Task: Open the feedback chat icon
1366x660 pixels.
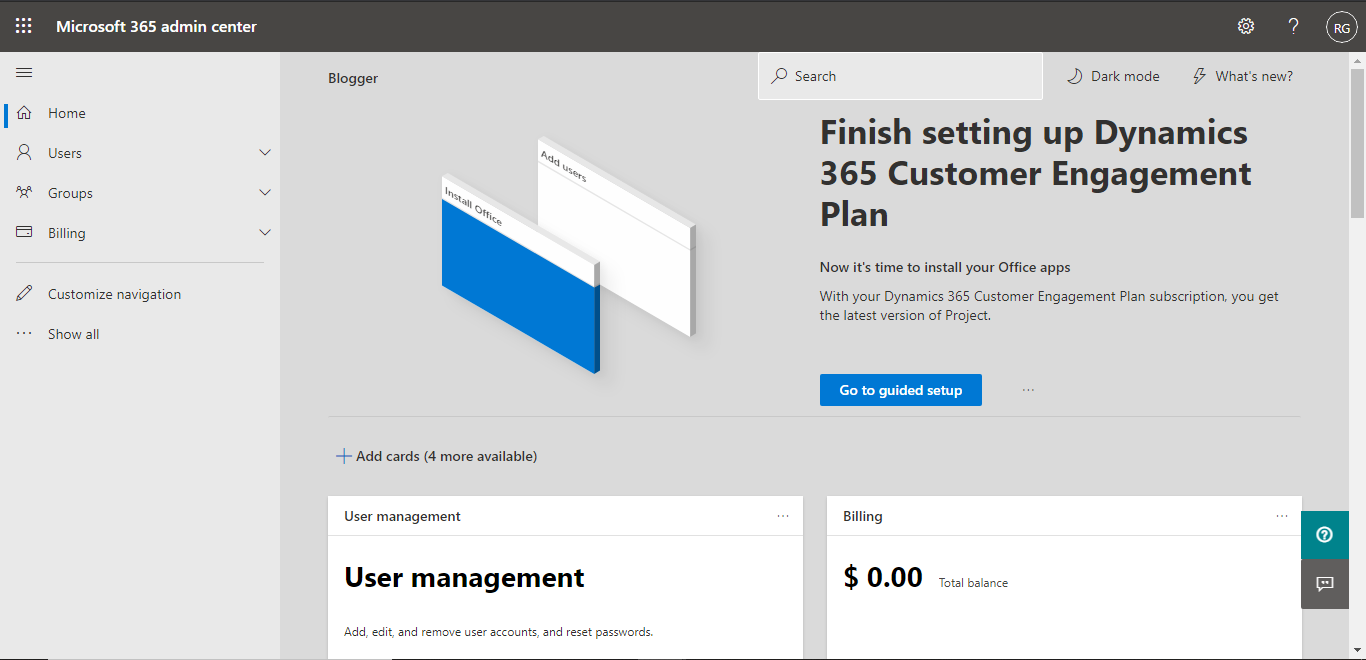Action: click(x=1325, y=584)
